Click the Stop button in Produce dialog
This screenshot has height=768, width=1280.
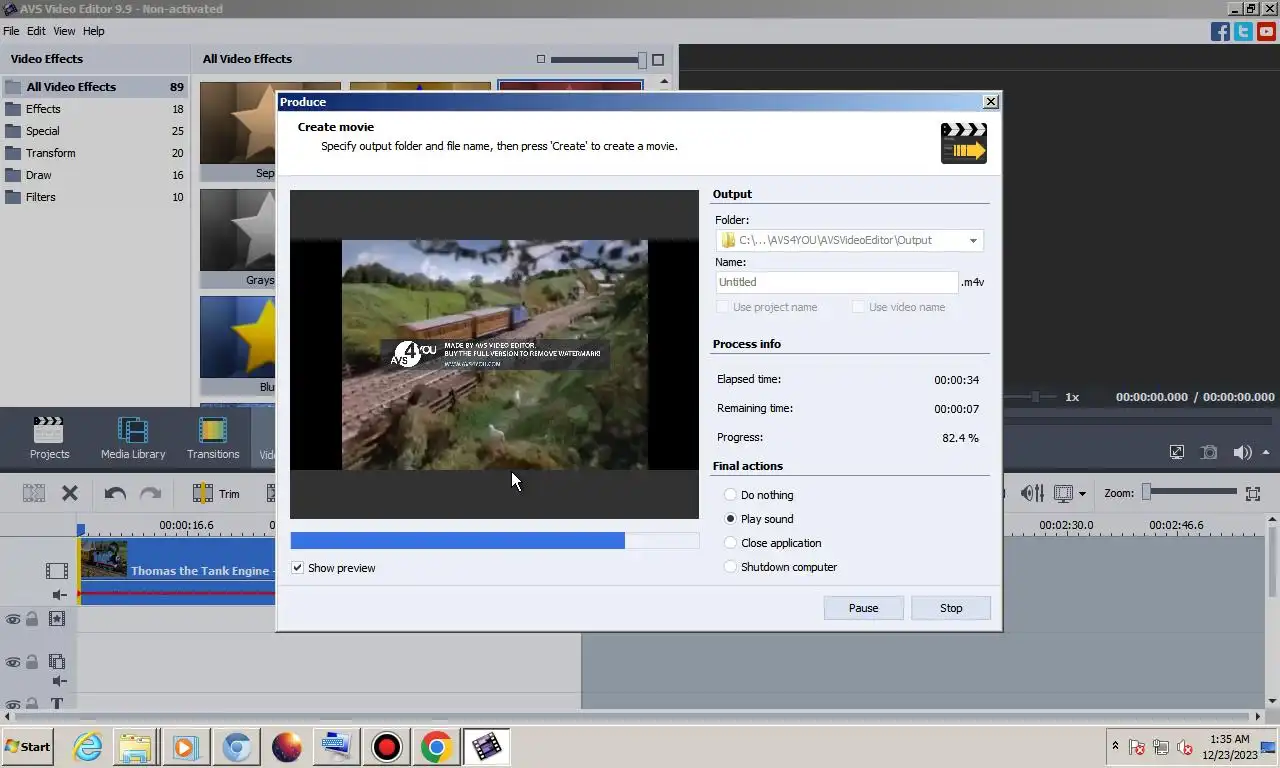951,608
